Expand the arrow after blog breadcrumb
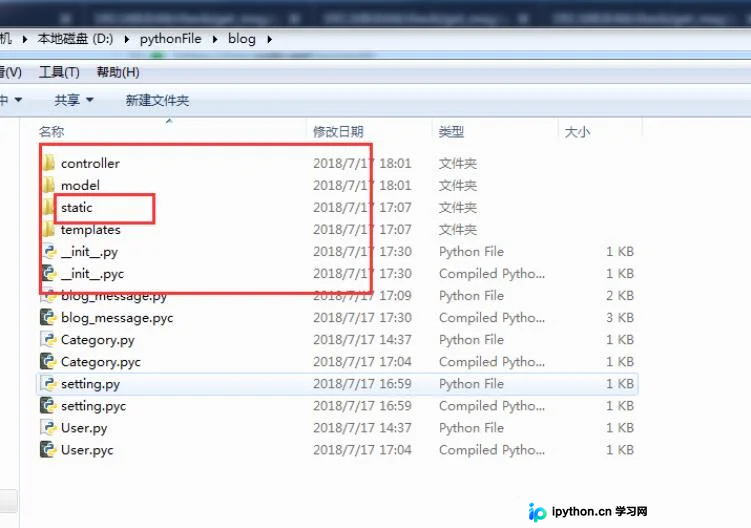The width and height of the screenshot is (751, 528). 270,39
